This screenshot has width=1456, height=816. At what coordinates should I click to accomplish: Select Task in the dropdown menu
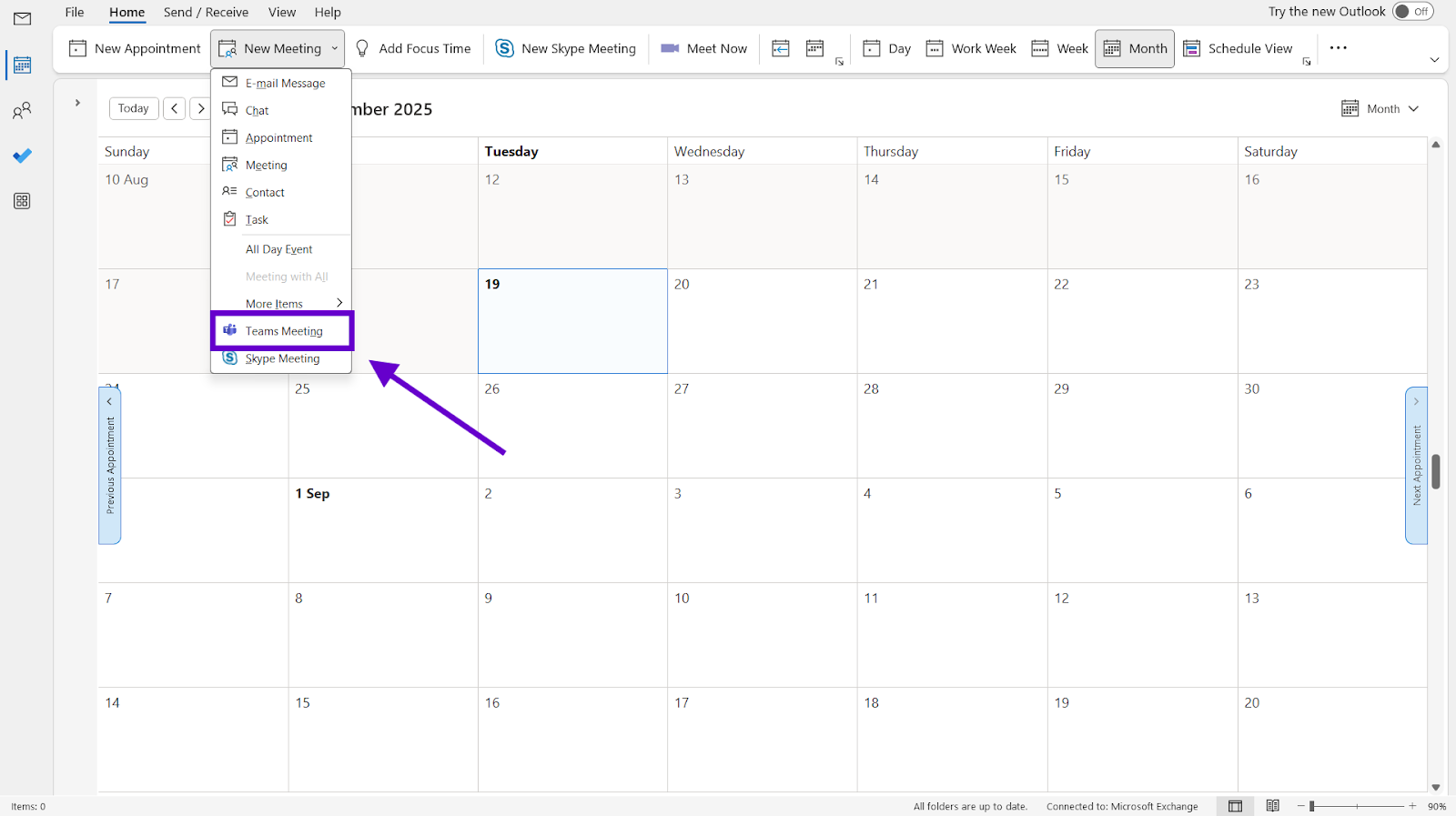click(x=281, y=219)
